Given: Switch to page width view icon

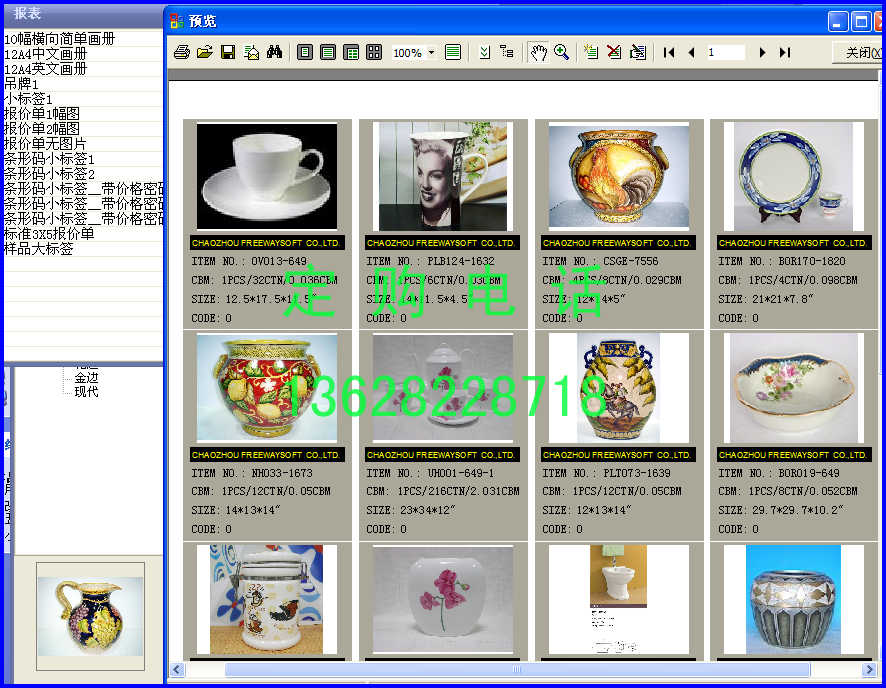Looking at the screenshot, I should 328,53.
